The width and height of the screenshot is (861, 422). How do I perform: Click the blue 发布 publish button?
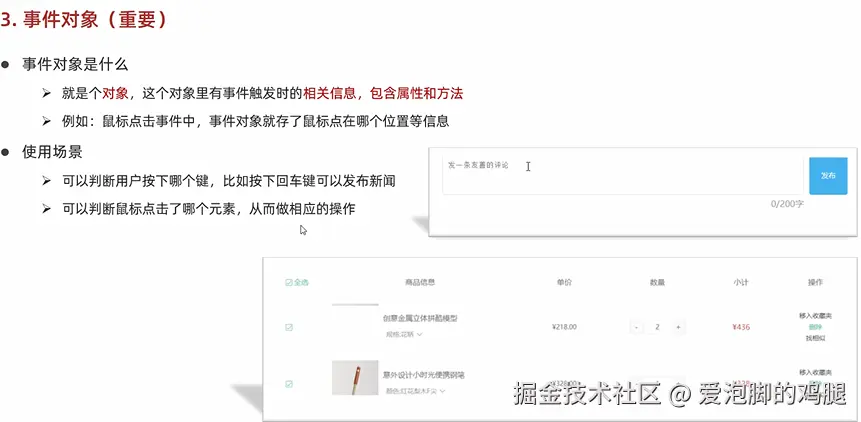click(x=828, y=176)
